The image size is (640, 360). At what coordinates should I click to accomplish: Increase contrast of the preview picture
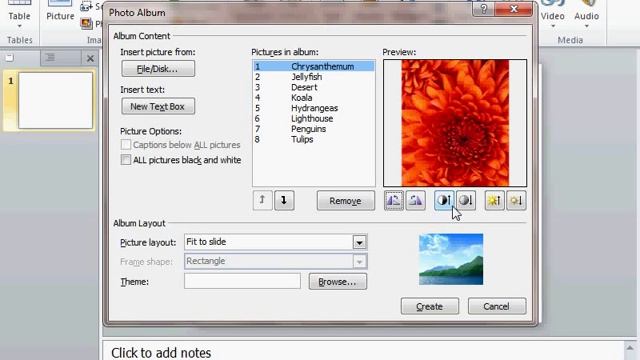tap(444, 200)
